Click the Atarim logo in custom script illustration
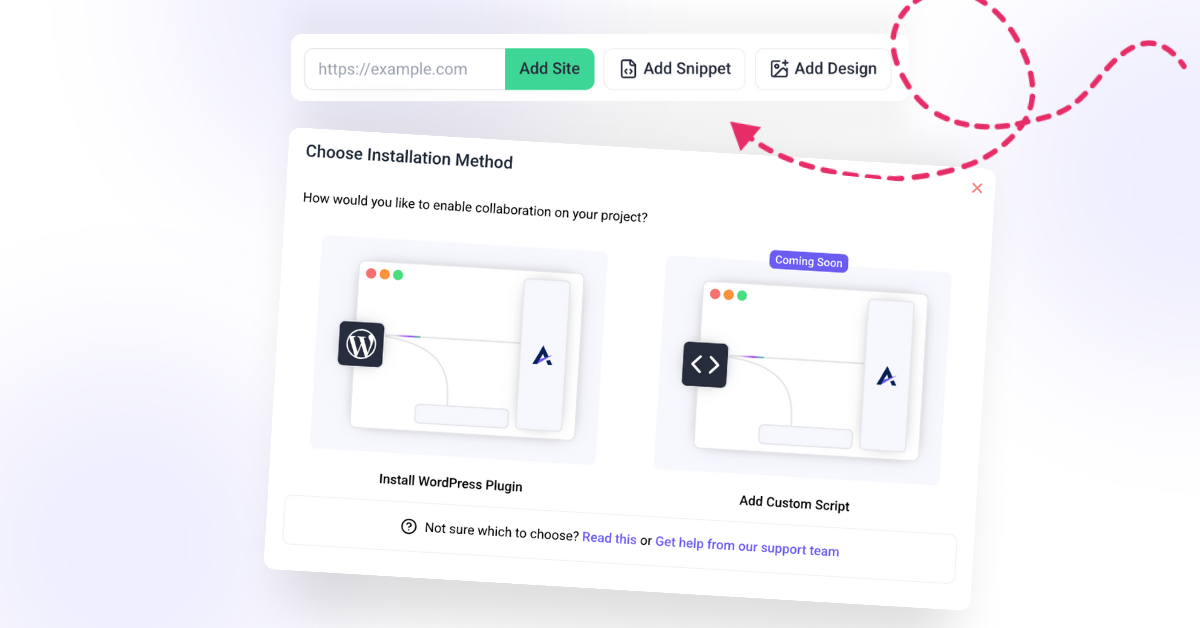Screen dimensions: 1200x628 point(886,376)
